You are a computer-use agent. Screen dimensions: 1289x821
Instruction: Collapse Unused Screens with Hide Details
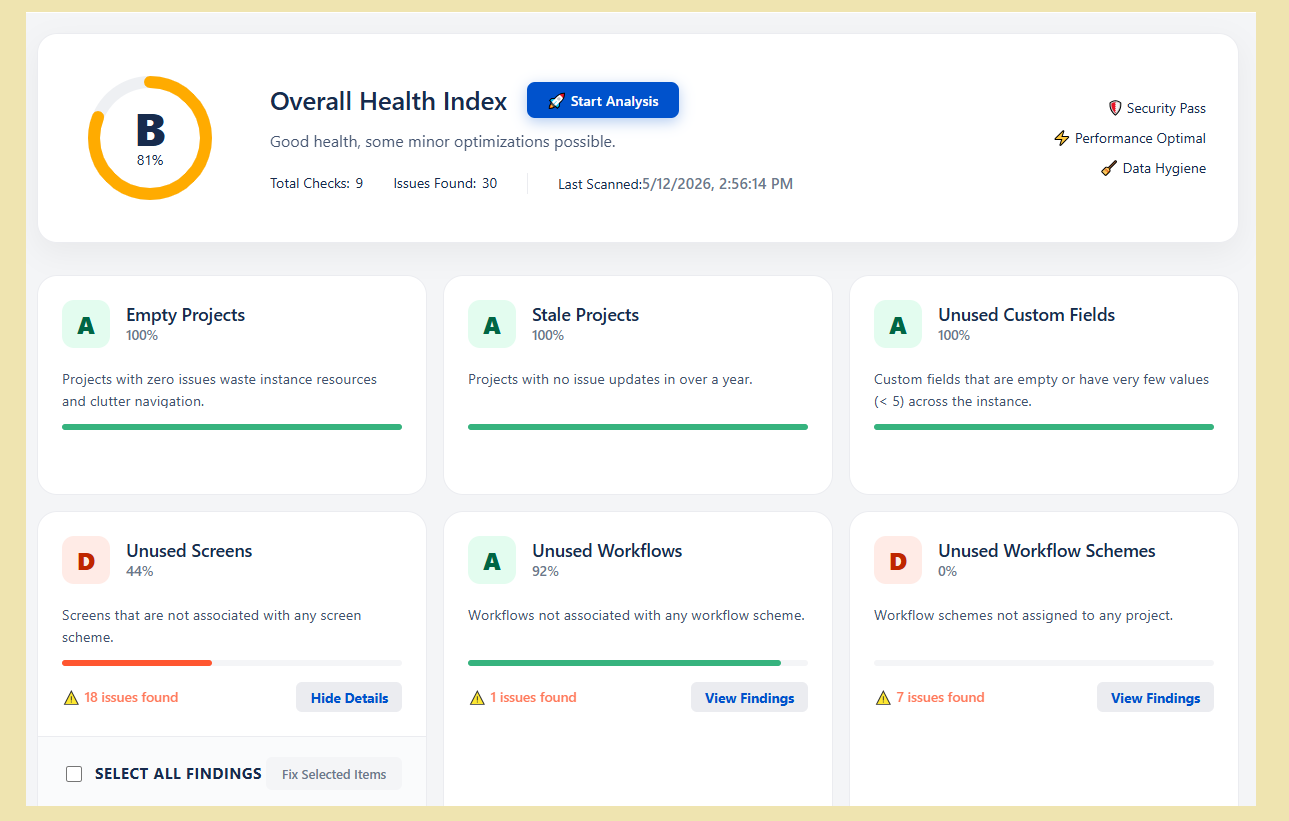tap(349, 697)
